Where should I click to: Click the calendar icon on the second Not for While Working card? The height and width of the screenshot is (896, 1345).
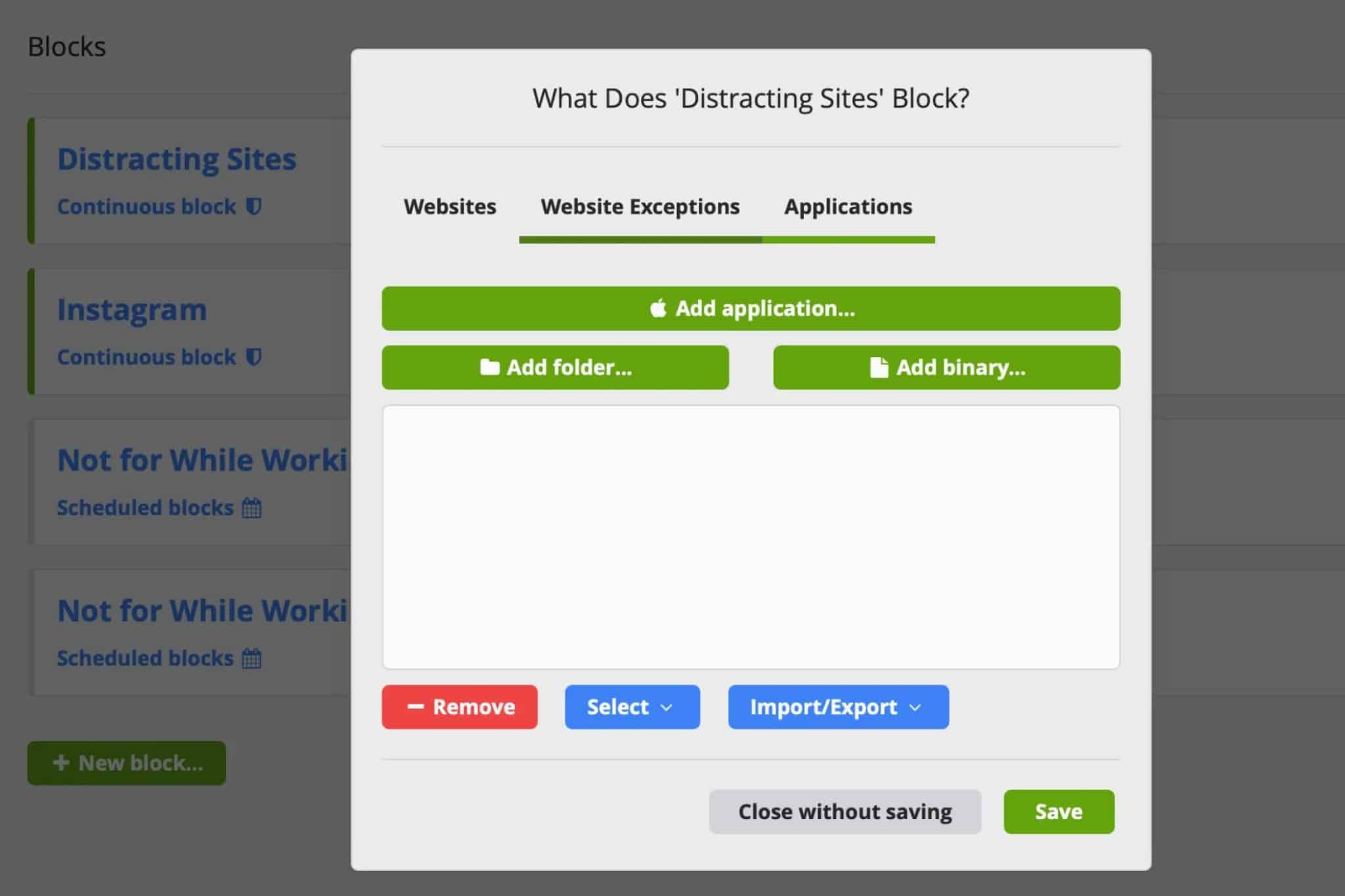coord(253,658)
